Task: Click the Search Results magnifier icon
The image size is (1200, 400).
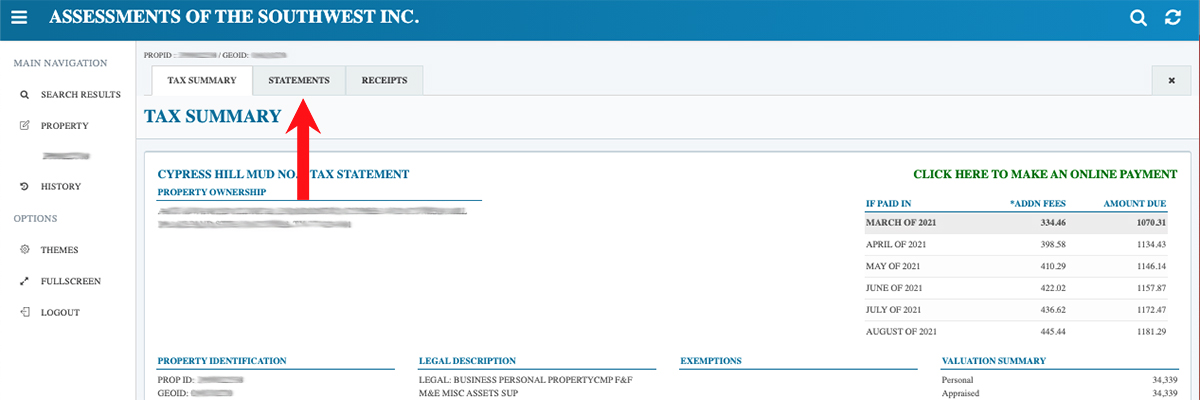Action: pos(24,95)
